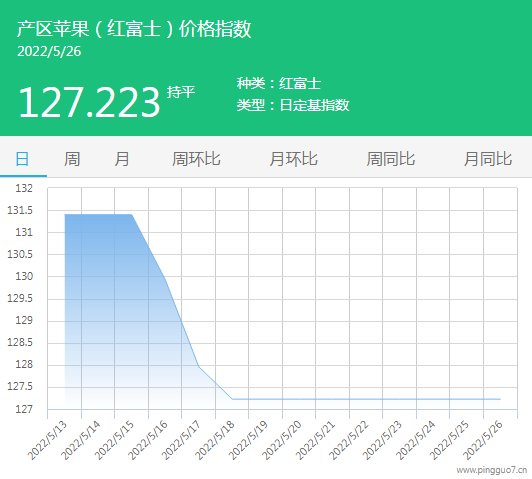The width and height of the screenshot is (532, 479).
Task: Click the 类型：日定基指数 label
Action: tap(293, 105)
